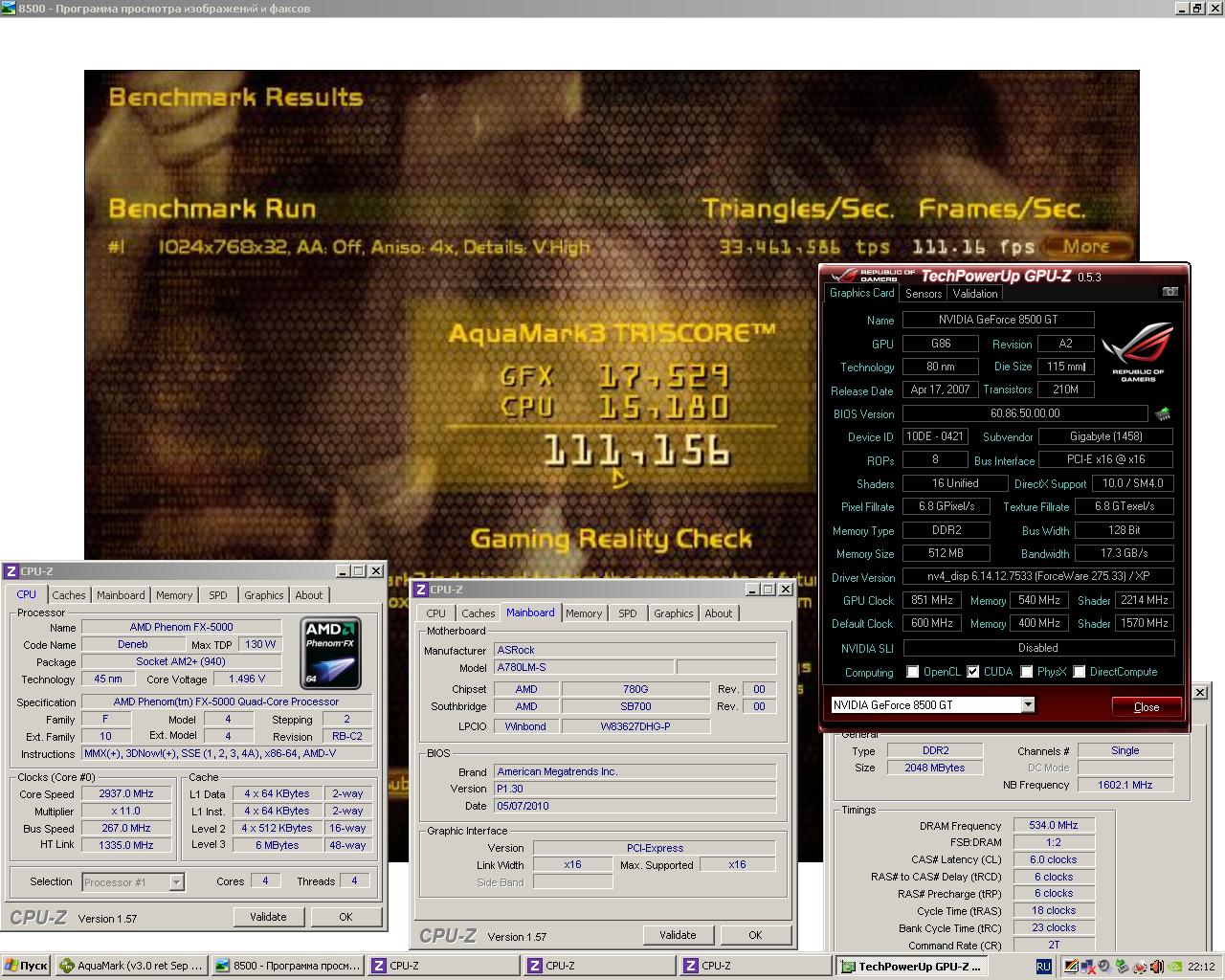Open Mainboard tab in CPU-Z processor window

click(x=121, y=595)
